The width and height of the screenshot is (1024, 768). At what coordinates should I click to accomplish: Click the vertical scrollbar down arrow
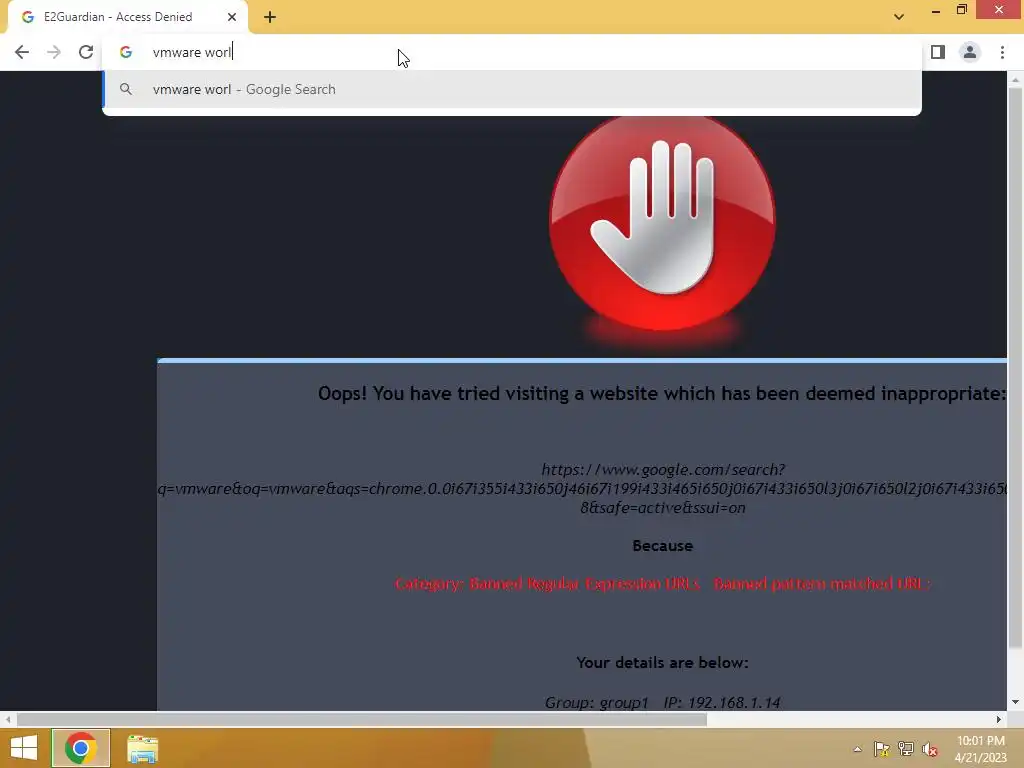[x=1015, y=703]
